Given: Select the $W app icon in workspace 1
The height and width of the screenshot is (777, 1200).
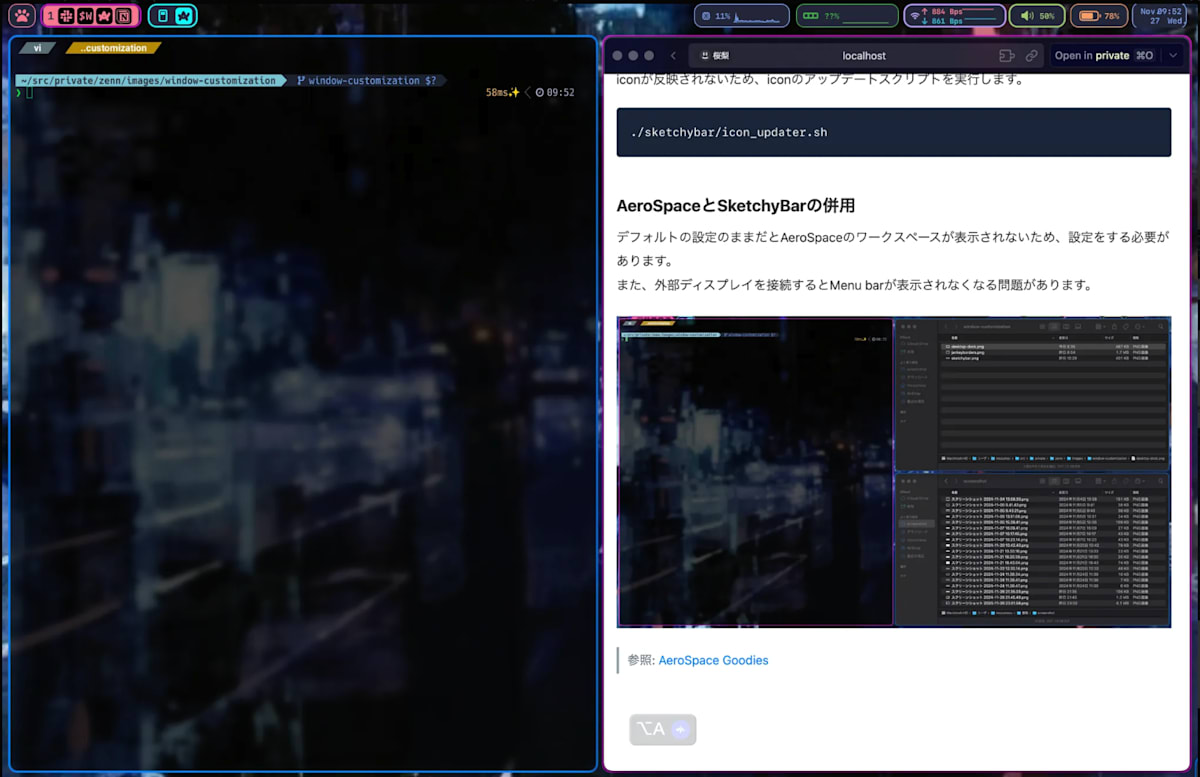Looking at the screenshot, I should [x=85, y=16].
